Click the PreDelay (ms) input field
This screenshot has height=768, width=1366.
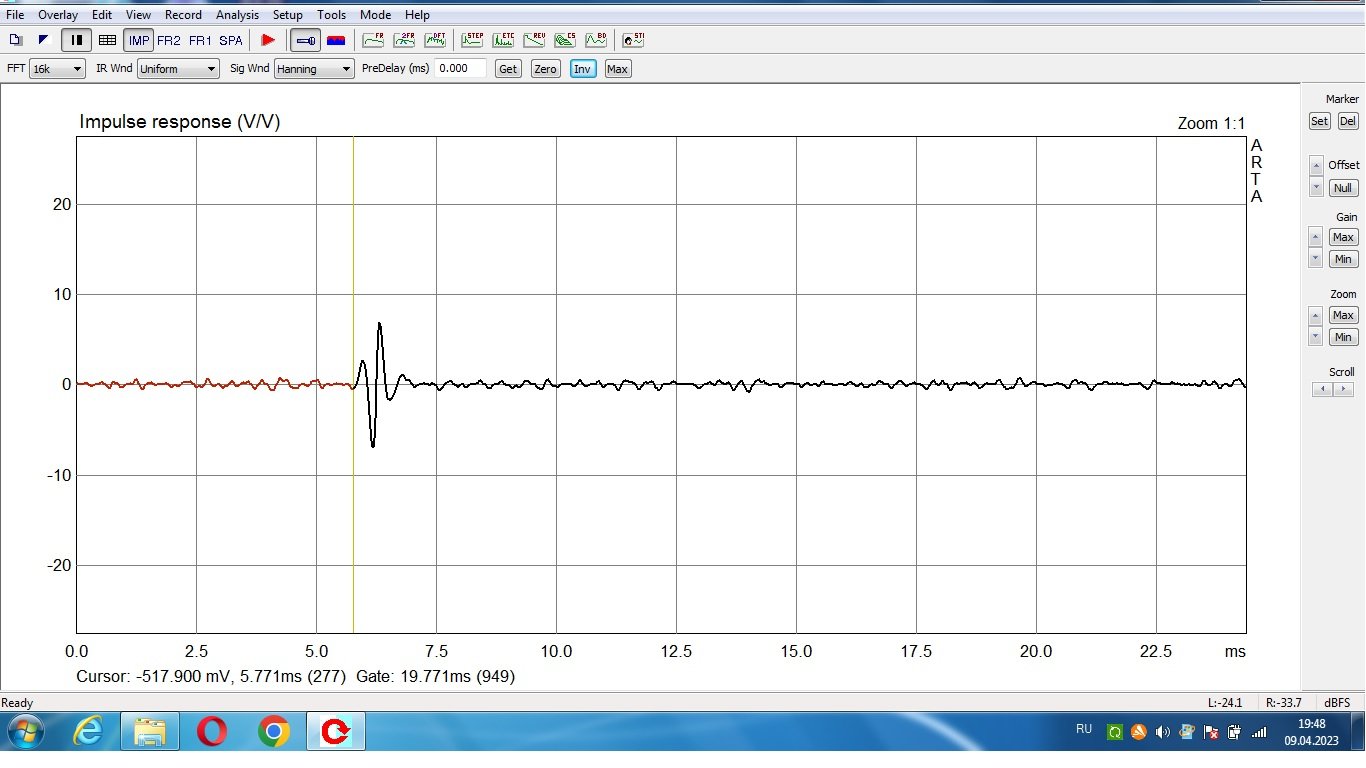[x=460, y=69]
